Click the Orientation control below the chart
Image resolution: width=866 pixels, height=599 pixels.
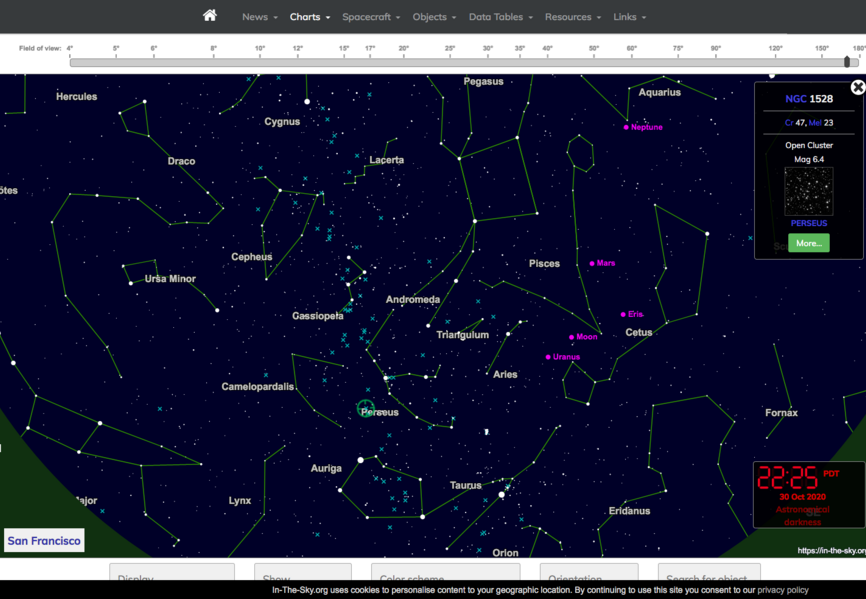589,572
